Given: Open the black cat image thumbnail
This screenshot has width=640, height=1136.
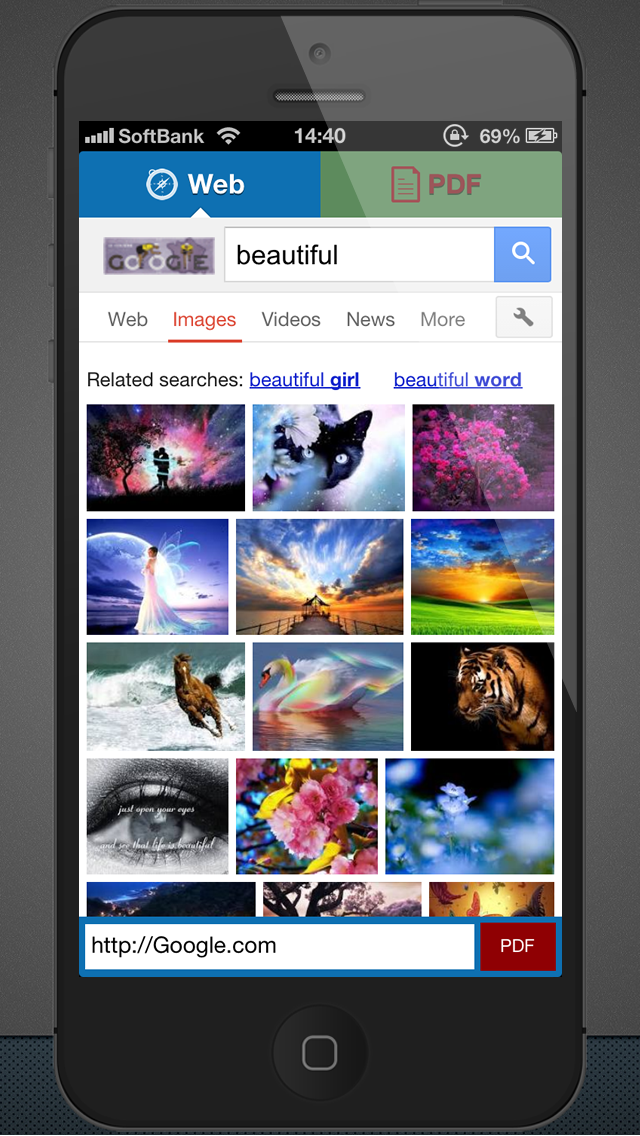Looking at the screenshot, I should (x=328, y=458).
